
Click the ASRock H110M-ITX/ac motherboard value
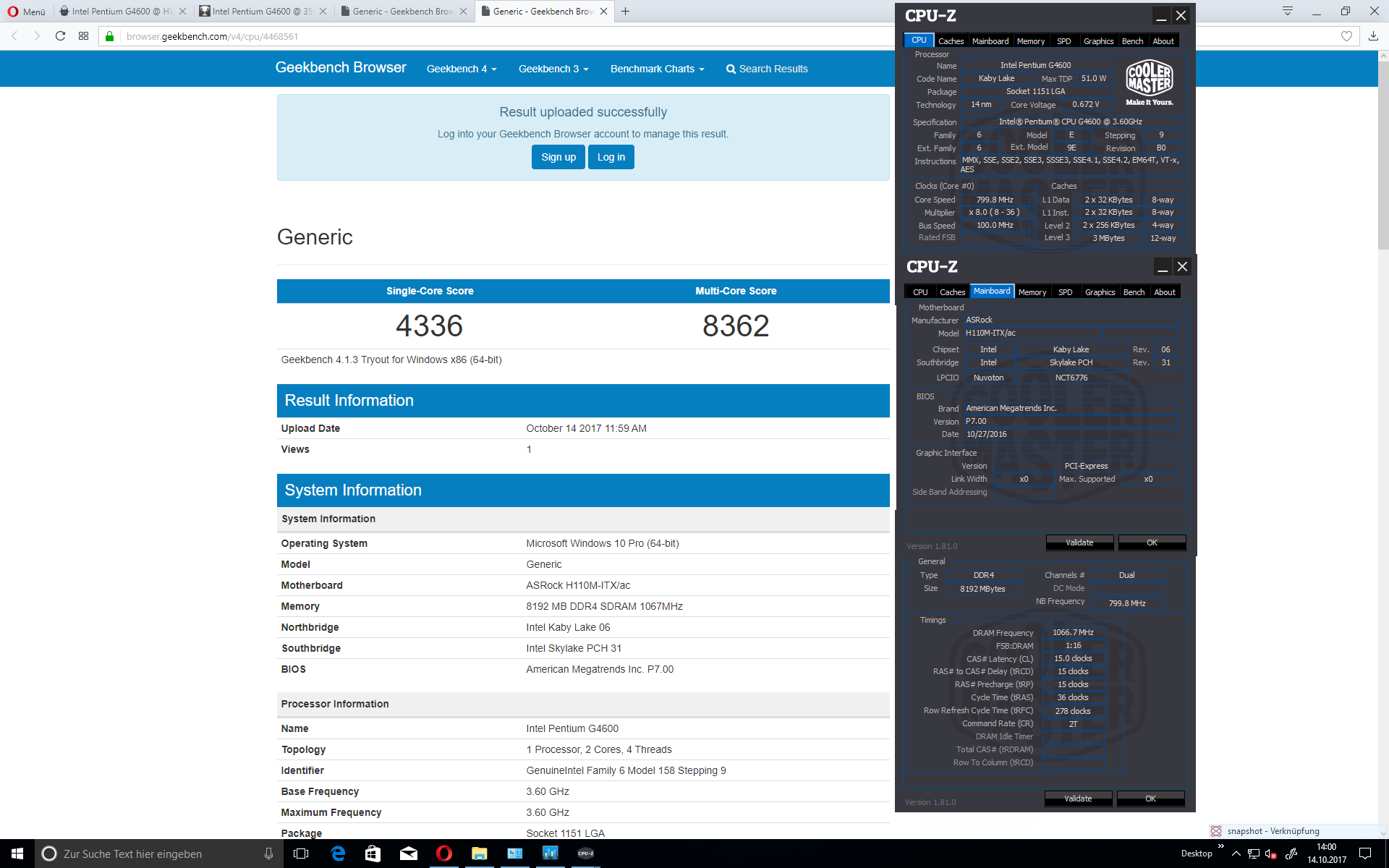pos(578,585)
